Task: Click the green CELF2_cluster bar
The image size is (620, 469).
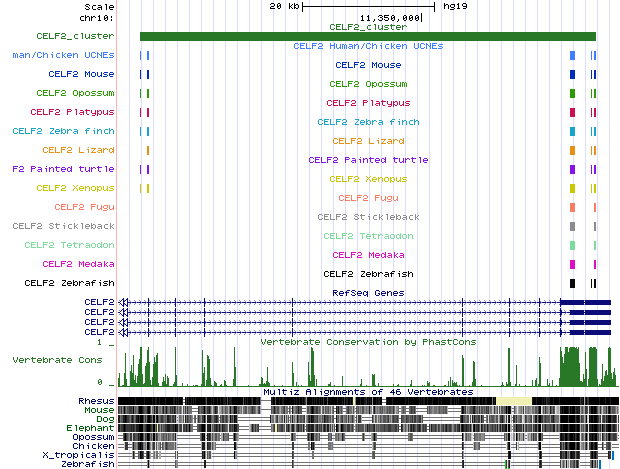Action: (367, 37)
